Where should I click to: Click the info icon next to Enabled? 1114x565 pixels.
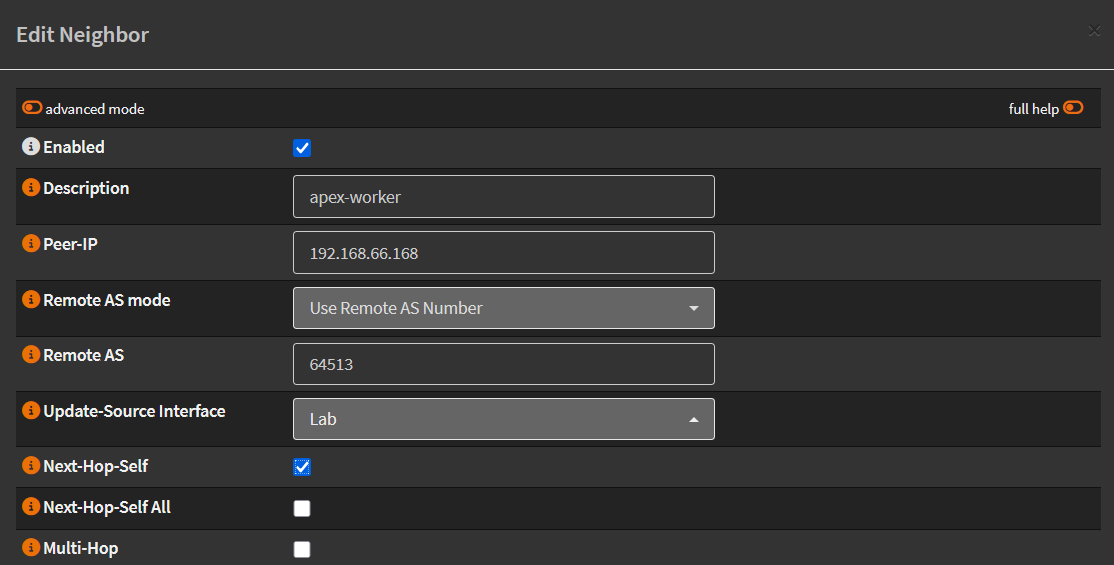[x=31, y=147]
